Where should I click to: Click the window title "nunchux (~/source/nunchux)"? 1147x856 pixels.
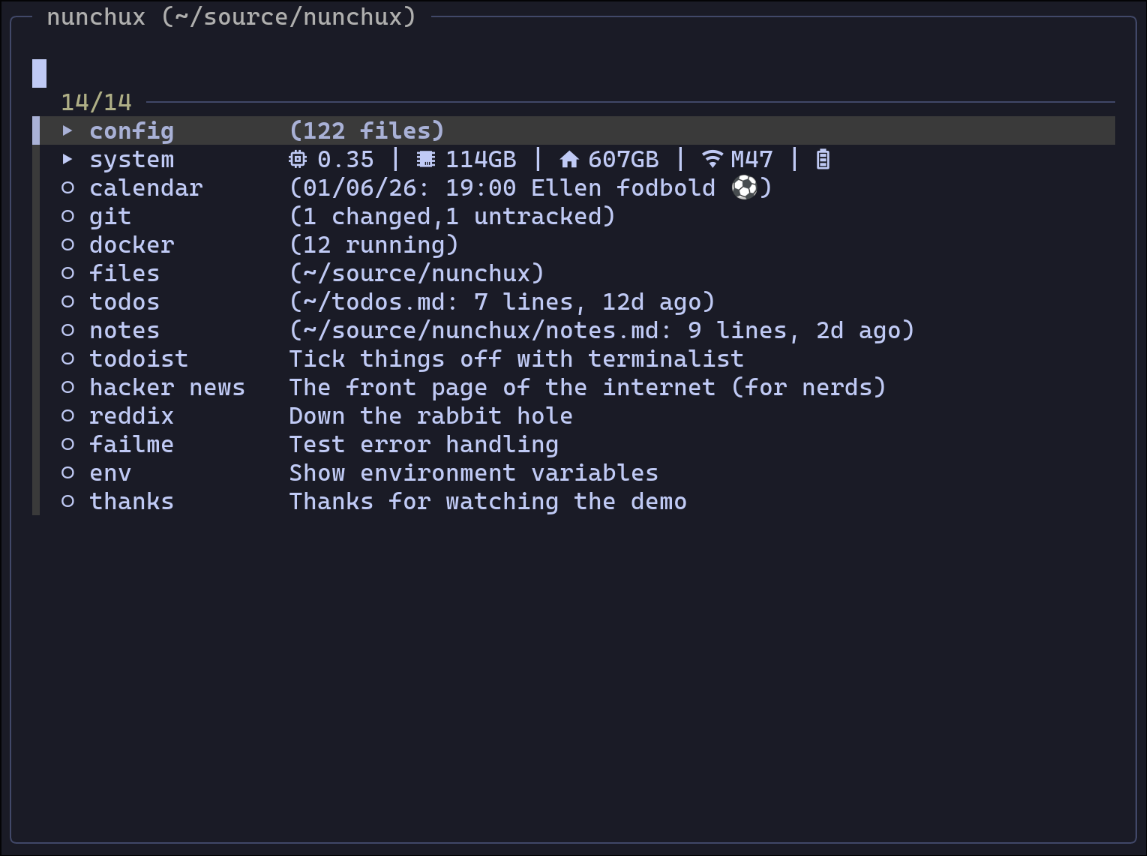coord(231,17)
